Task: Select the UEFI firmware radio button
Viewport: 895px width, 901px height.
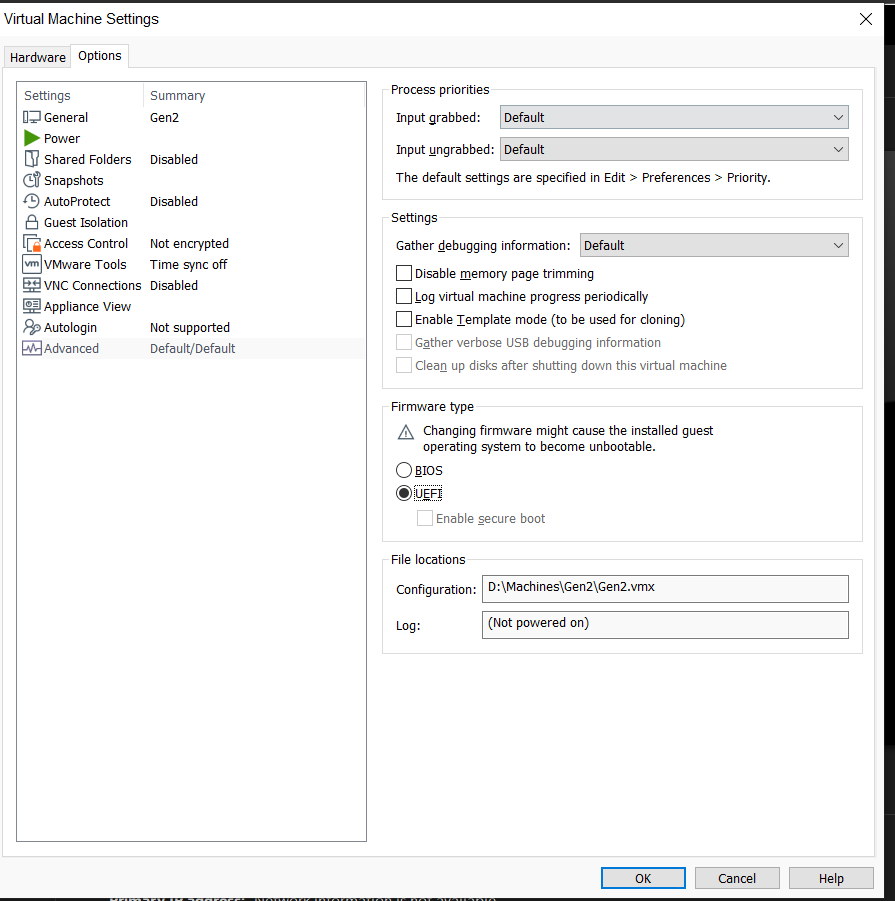Action: coord(404,493)
